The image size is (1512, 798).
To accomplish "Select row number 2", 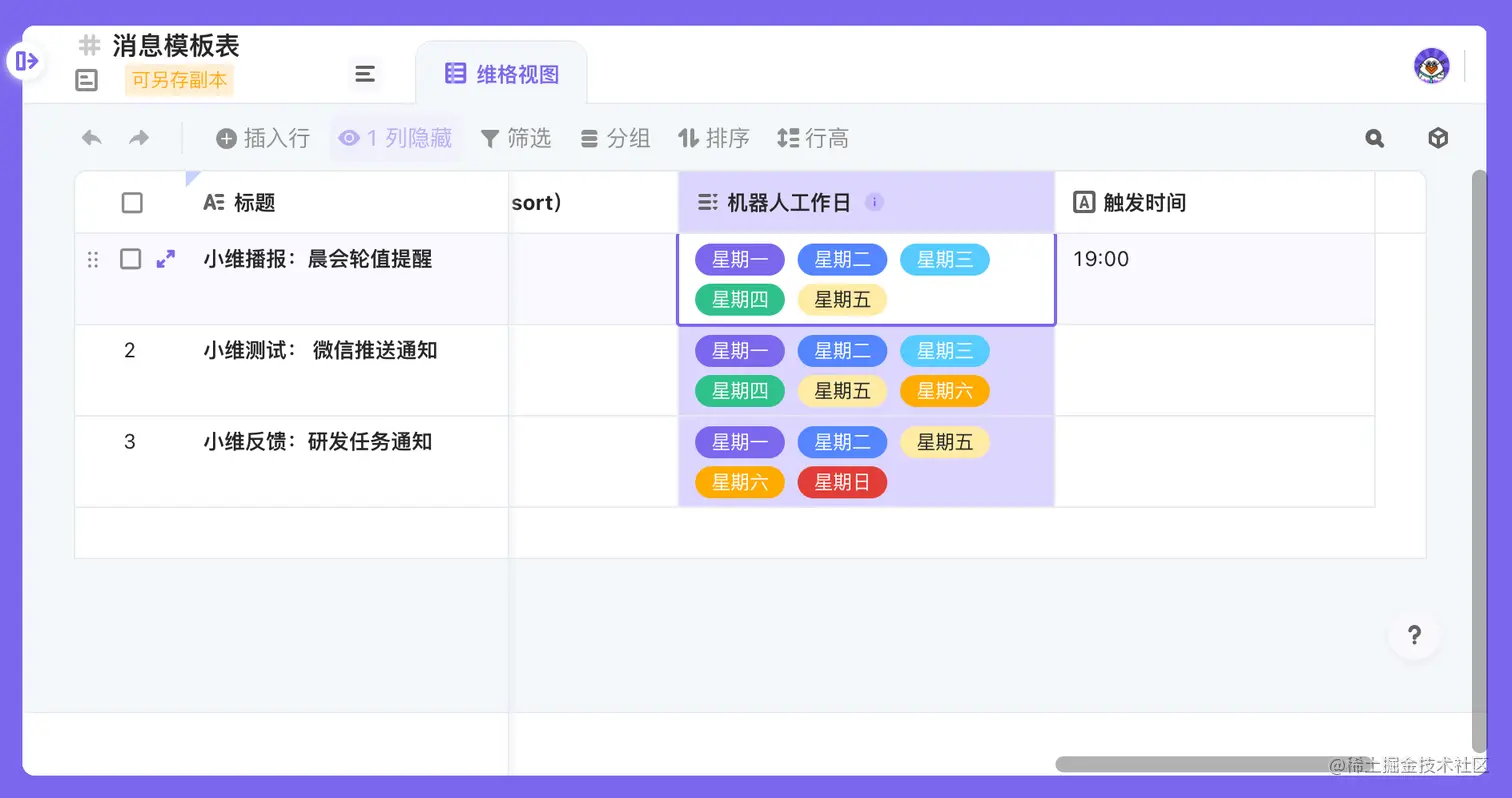I will pos(130,351).
